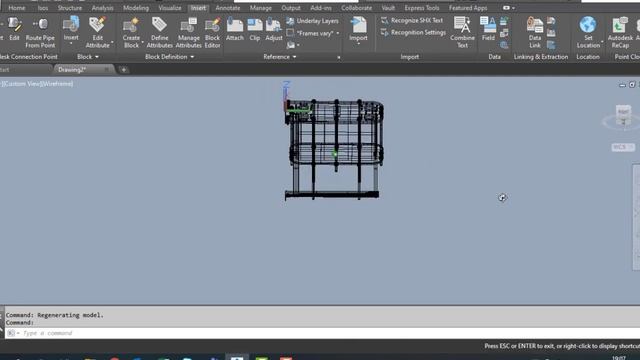This screenshot has height=360, width=640.
Task: Switch to the Output tab
Action: pos(291,8)
